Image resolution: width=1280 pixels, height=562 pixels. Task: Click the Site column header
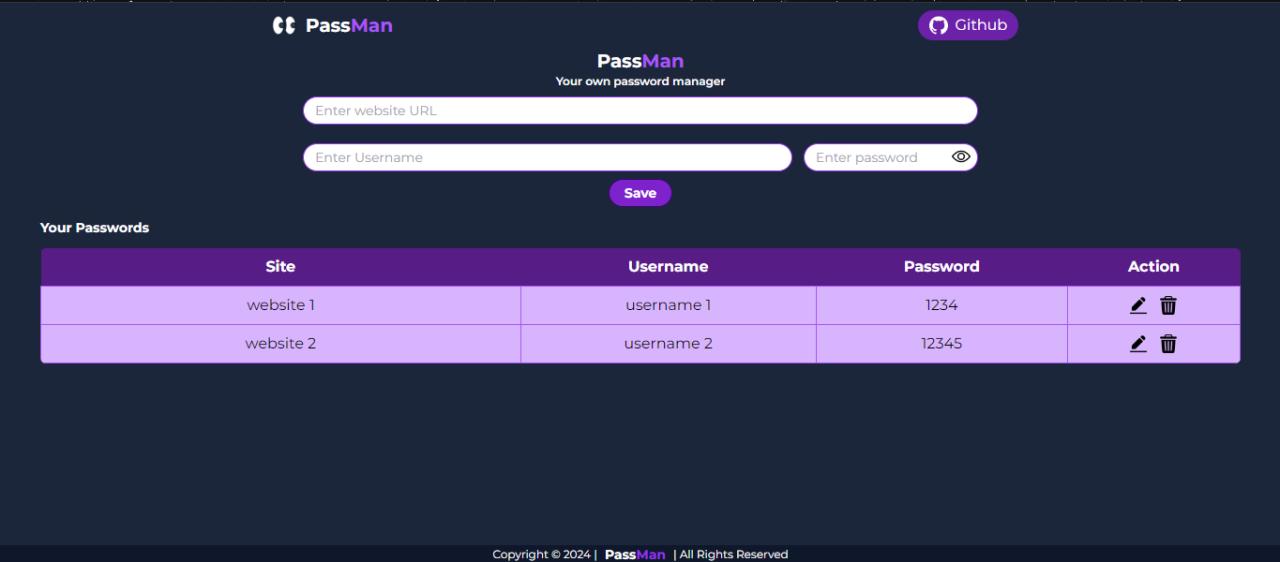280,267
